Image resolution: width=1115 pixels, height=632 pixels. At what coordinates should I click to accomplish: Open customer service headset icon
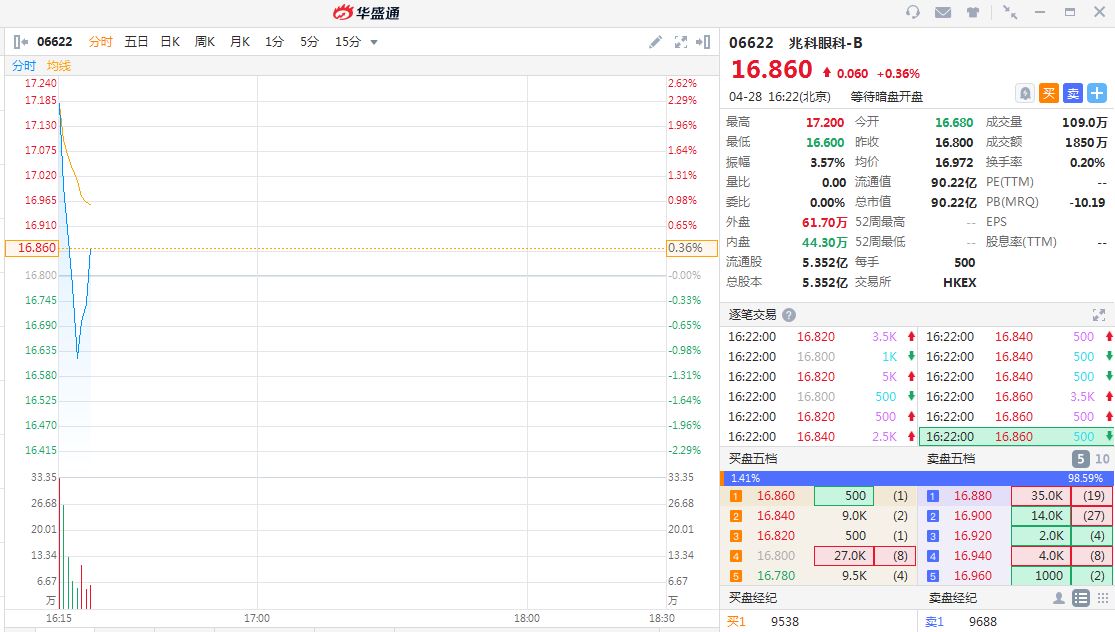[912, 12]
